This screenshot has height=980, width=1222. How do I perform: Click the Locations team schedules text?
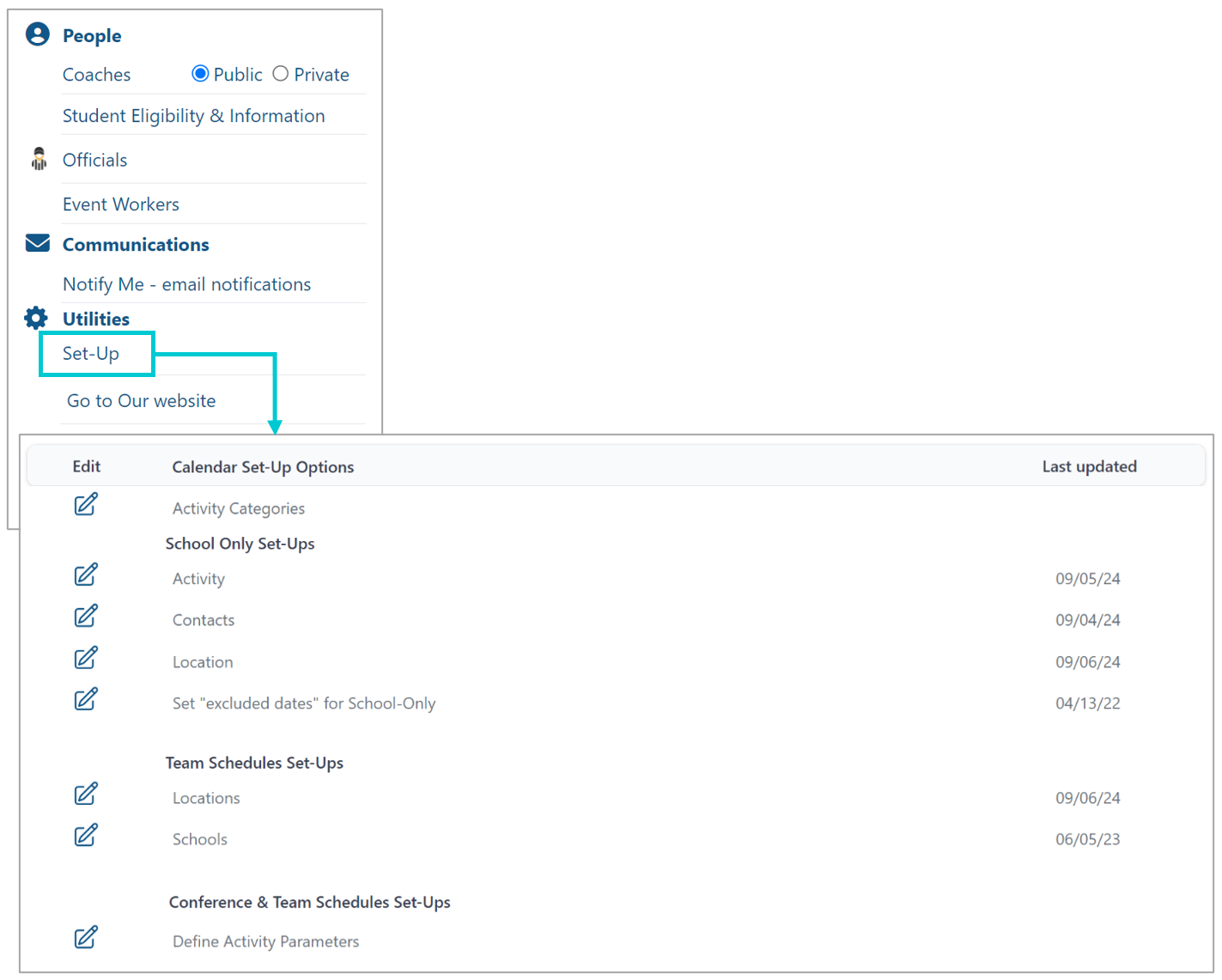coord(206,798)
